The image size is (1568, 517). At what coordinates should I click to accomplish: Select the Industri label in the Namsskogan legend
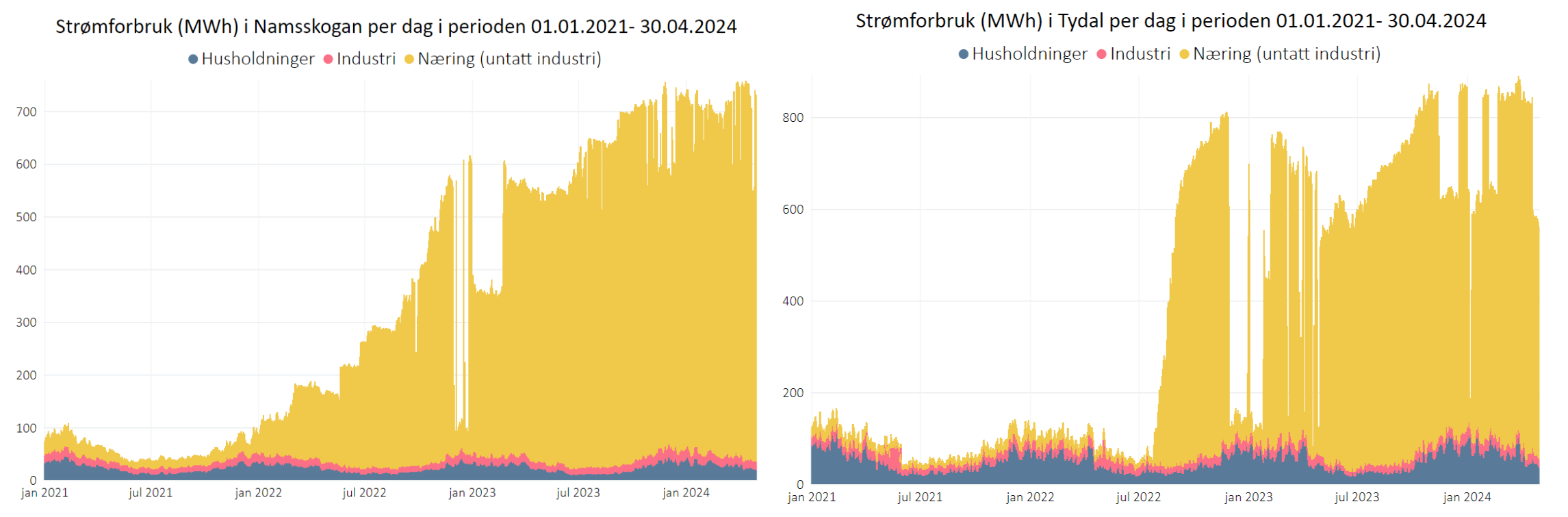pos(366,59)
